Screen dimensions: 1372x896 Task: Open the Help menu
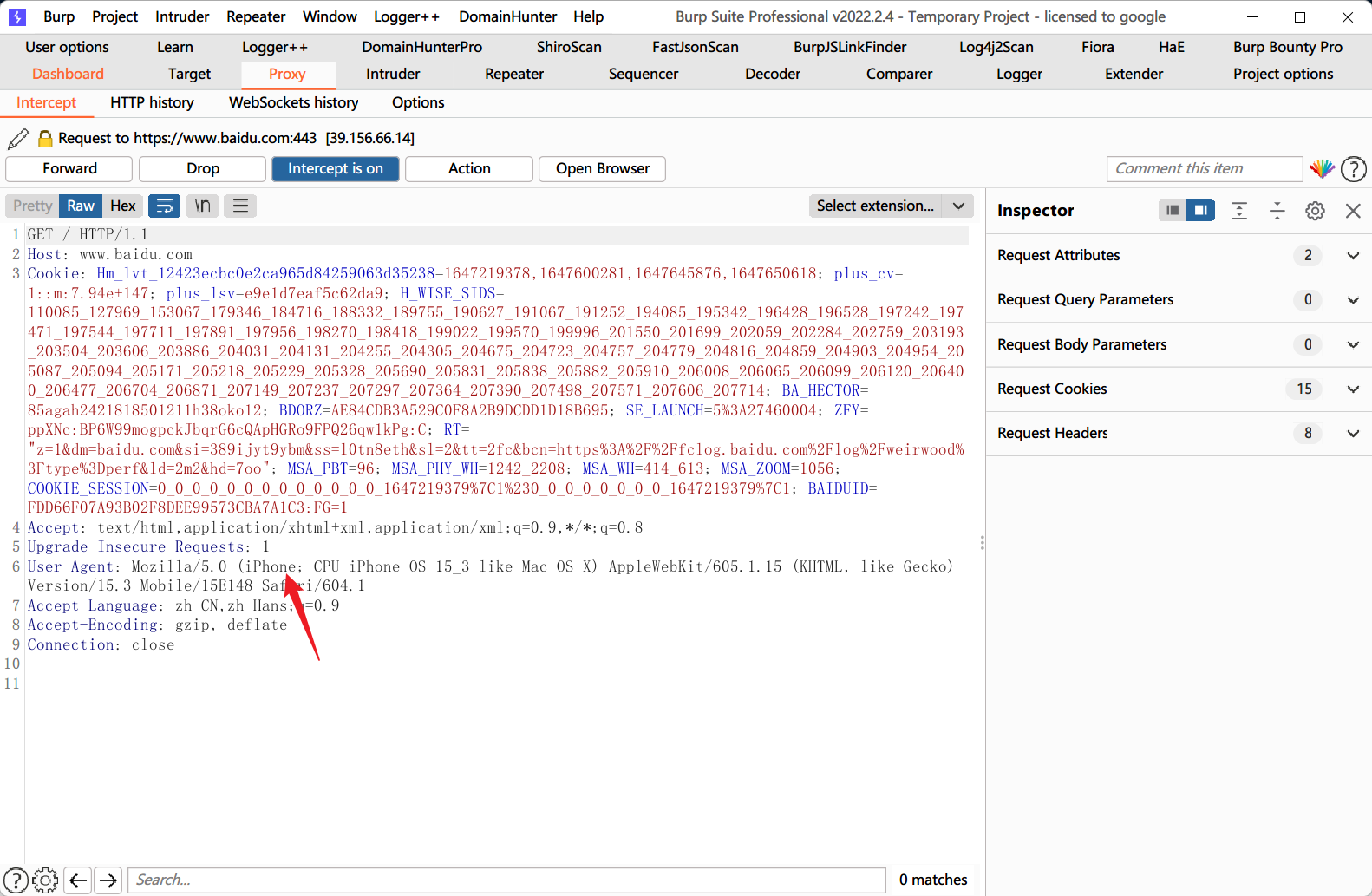pyautogui.click(x=588, y=16)
